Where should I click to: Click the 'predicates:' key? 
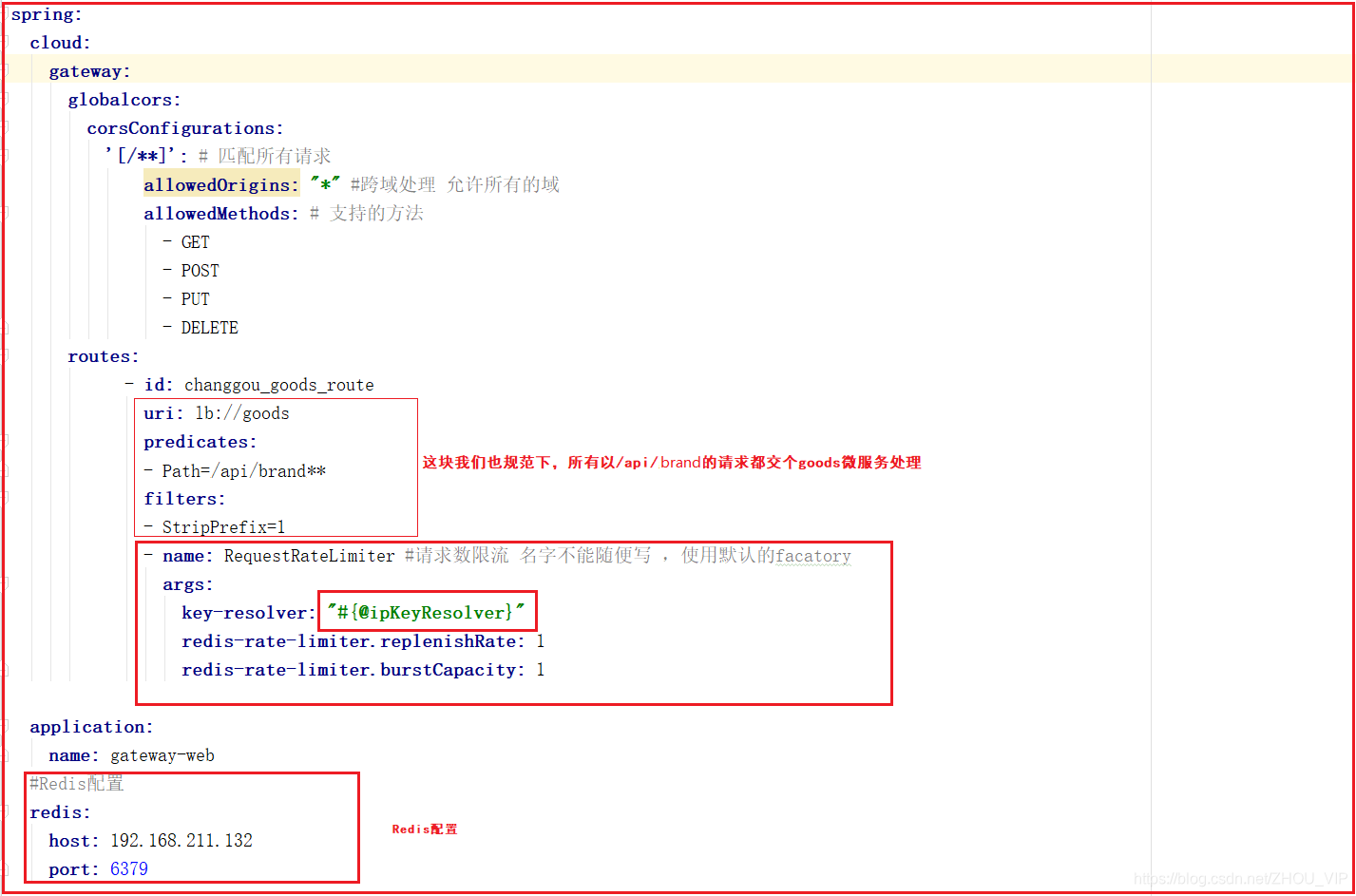[200, 442]
